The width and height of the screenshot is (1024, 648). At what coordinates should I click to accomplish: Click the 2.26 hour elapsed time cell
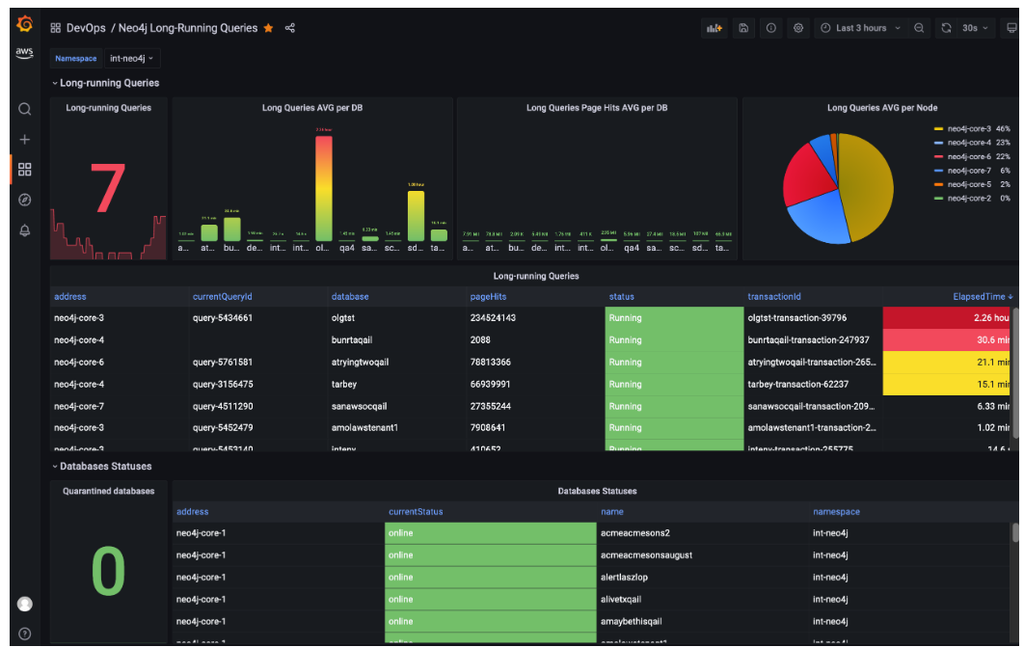pyautogui.click(x=947, y=318)
